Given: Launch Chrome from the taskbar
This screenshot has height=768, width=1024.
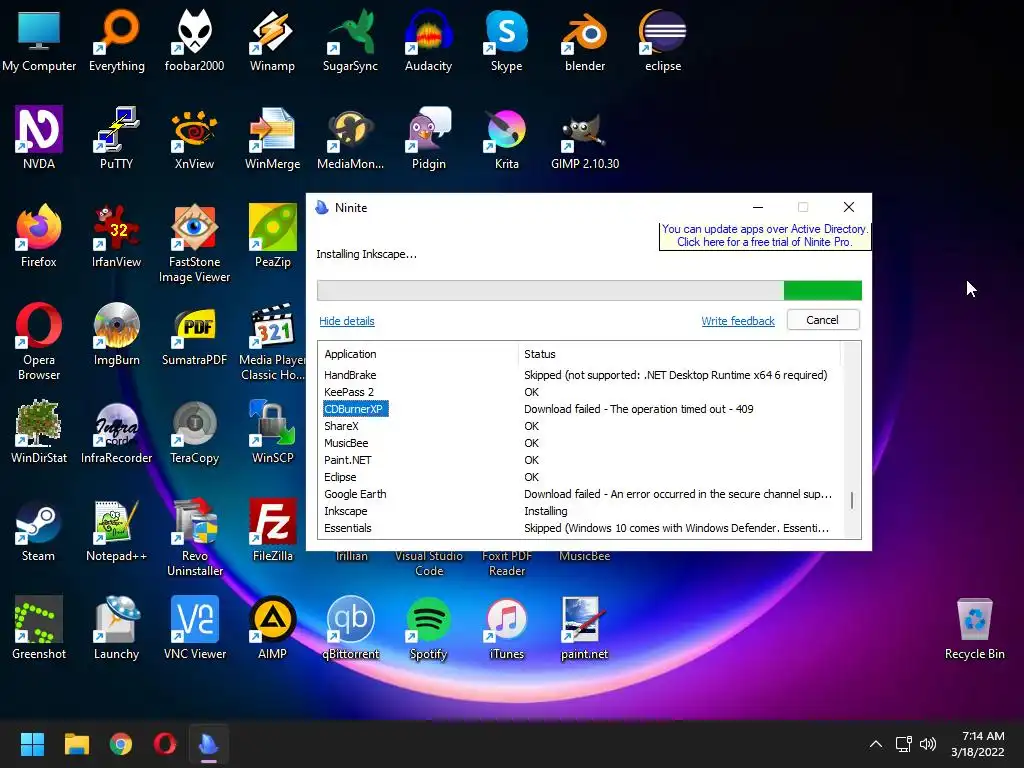Looking at the screenshot, I should [x=121, y=744].
